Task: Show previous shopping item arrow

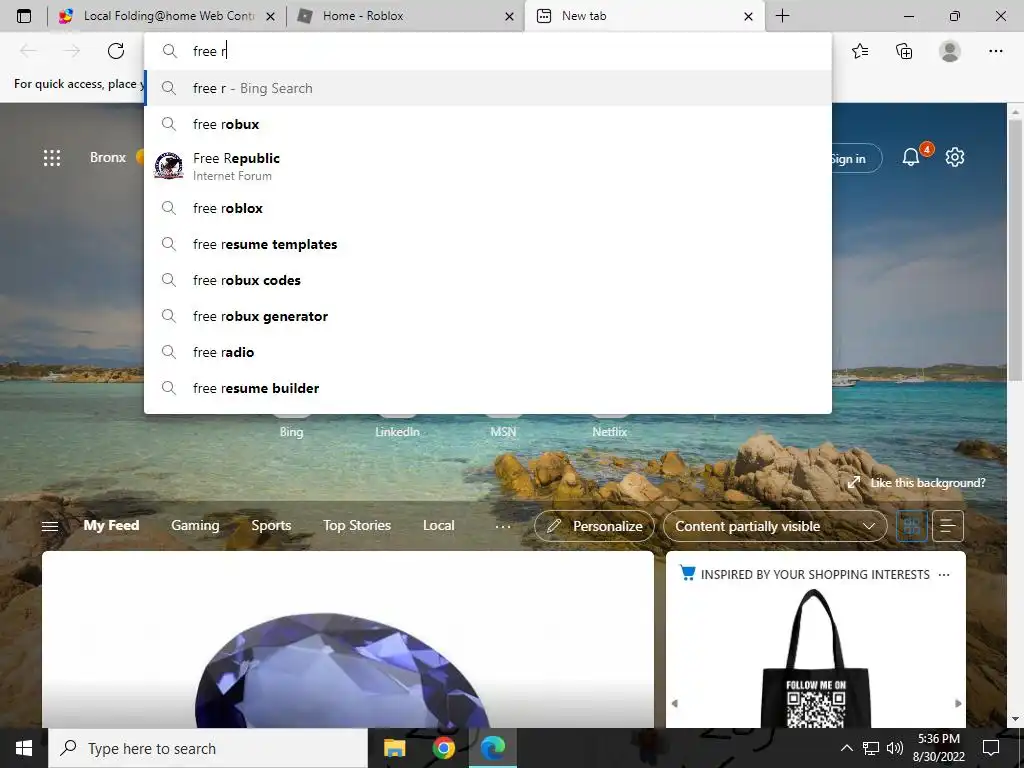Action: pyautogui.click(x=675, y=703)
